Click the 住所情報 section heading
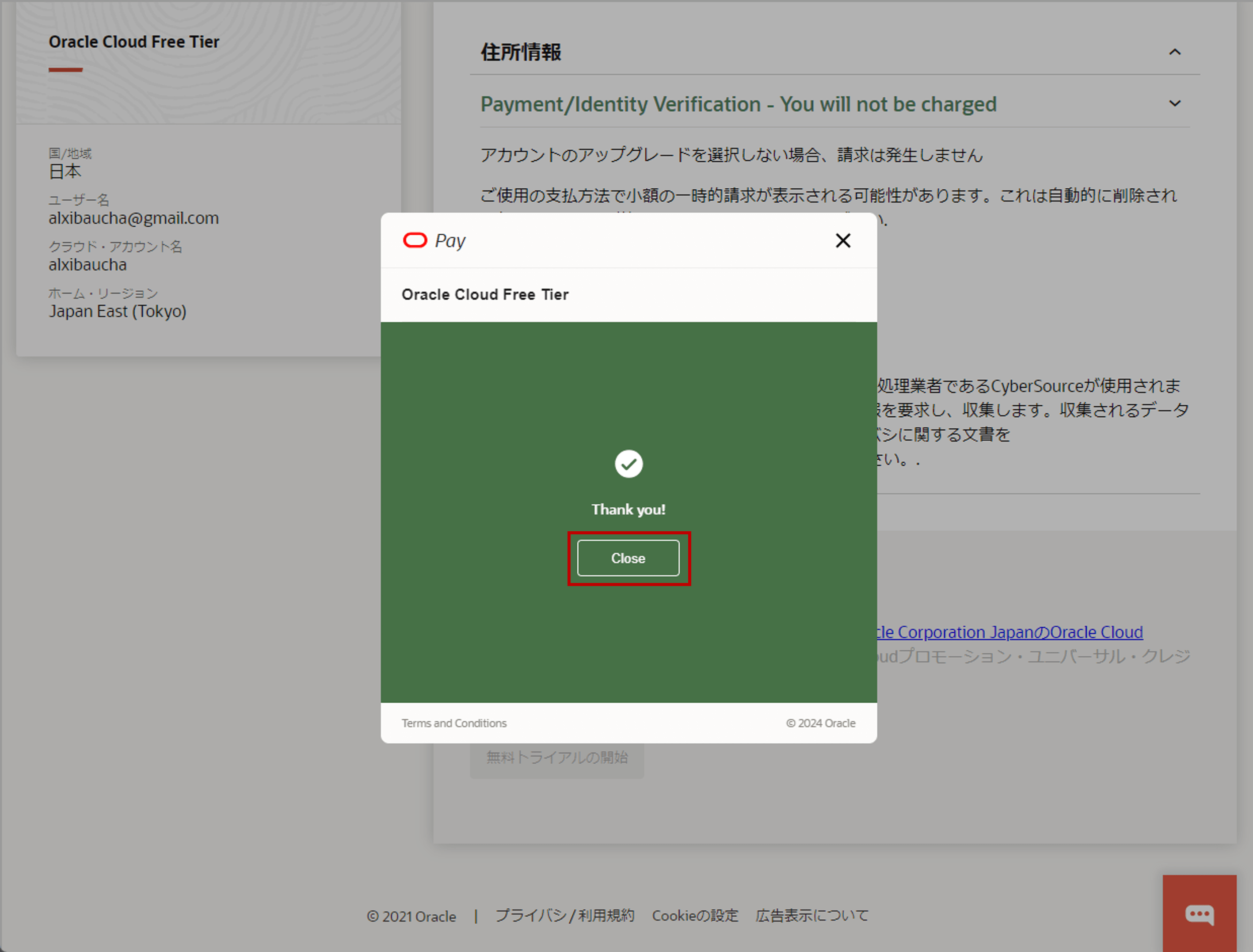The height and width of the screenshot is (952, 1253). [521, 52]
